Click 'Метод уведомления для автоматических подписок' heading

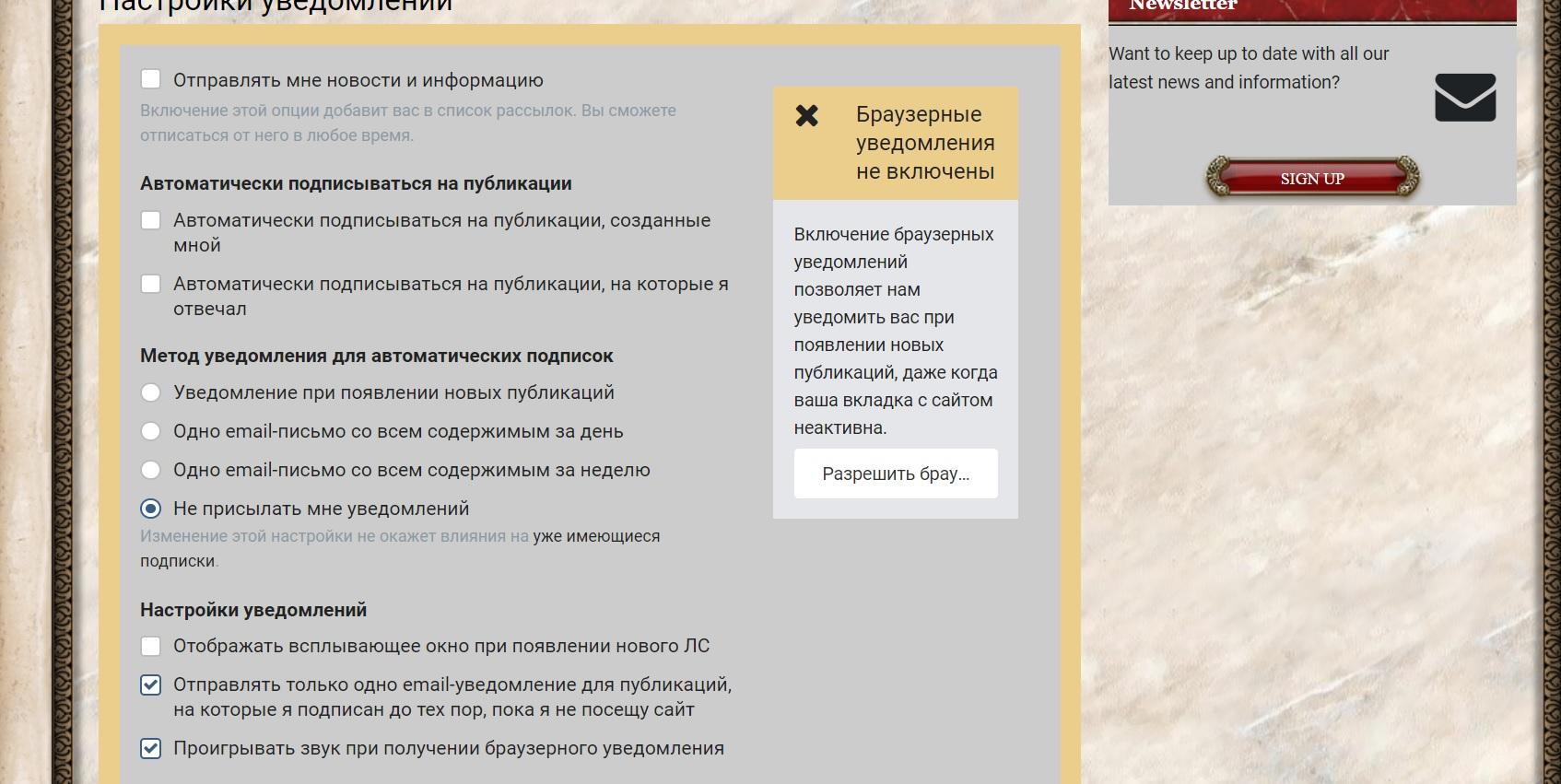[376, 356]
